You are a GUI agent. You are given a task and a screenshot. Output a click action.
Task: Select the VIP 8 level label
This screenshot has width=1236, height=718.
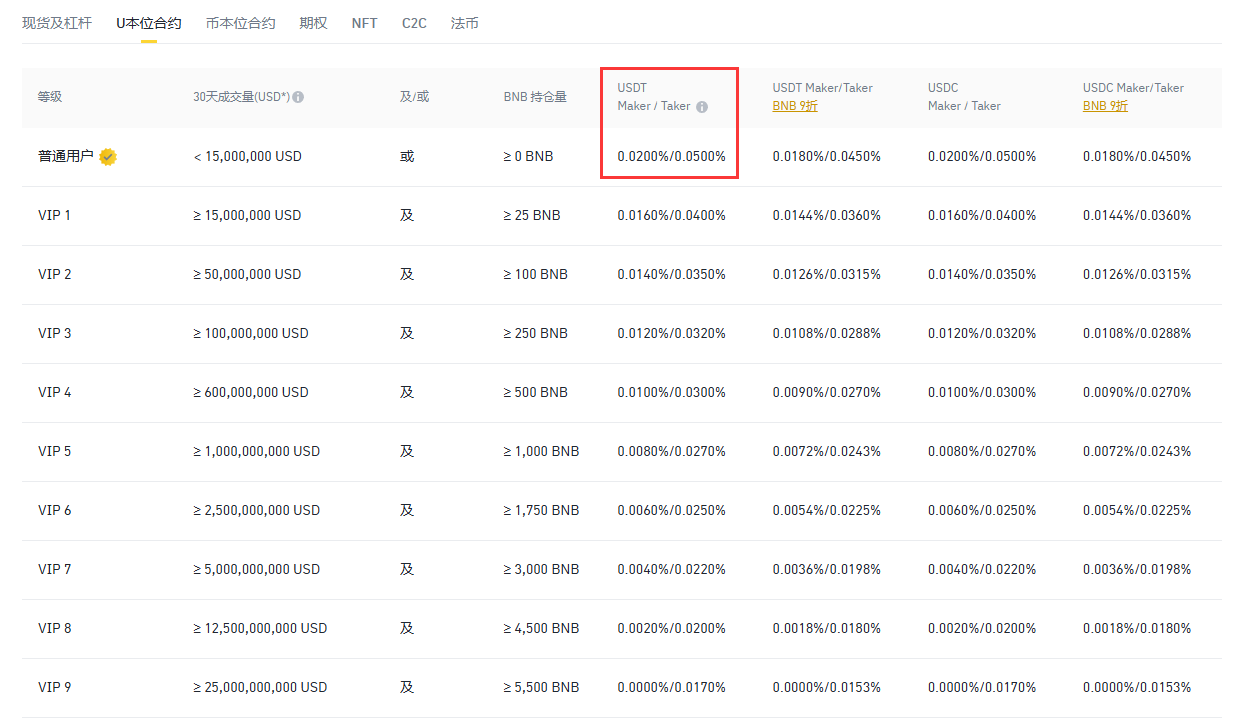[x=55, y=628]
